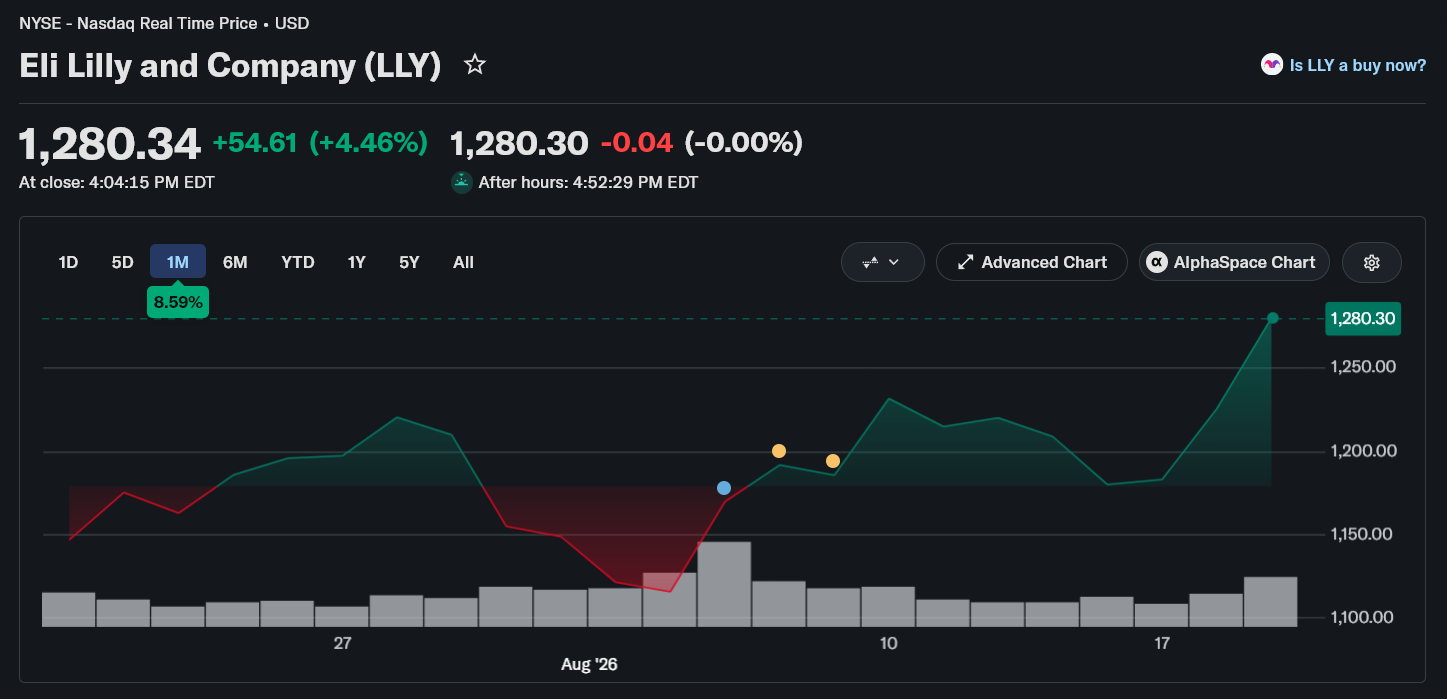Click the tallest volume bar
1447x699 pixels.
point(724,584)
